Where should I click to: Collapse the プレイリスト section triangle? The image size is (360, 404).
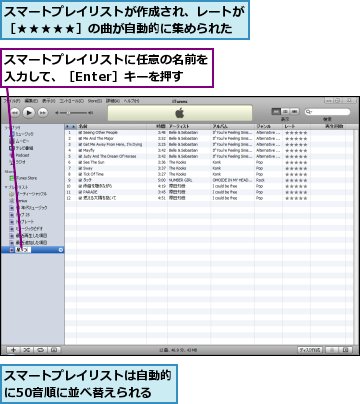[6, 187]
